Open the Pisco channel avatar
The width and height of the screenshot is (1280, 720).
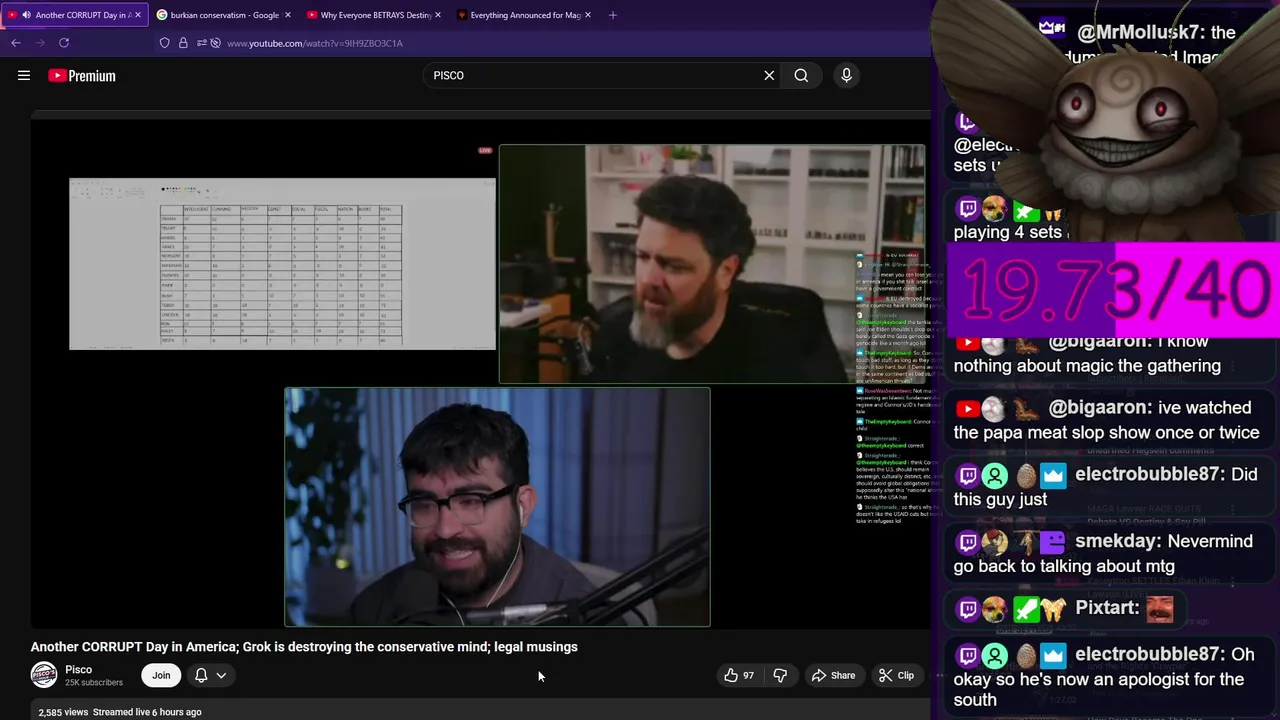[44, 675]
